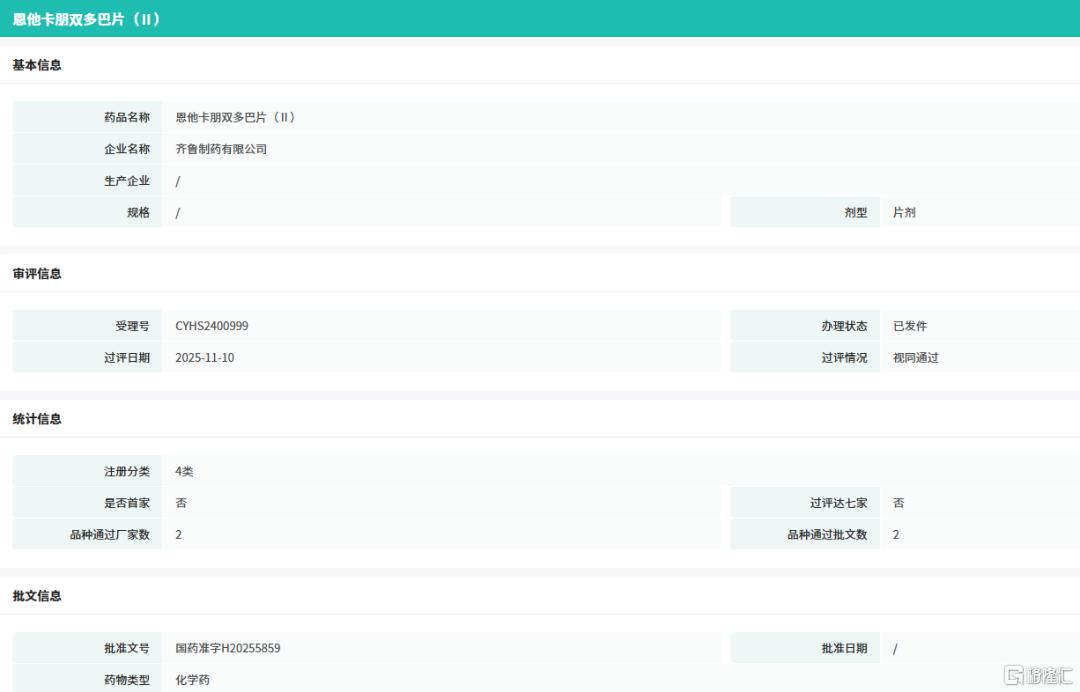Click the 过评达七家 label

pos(838,503)
